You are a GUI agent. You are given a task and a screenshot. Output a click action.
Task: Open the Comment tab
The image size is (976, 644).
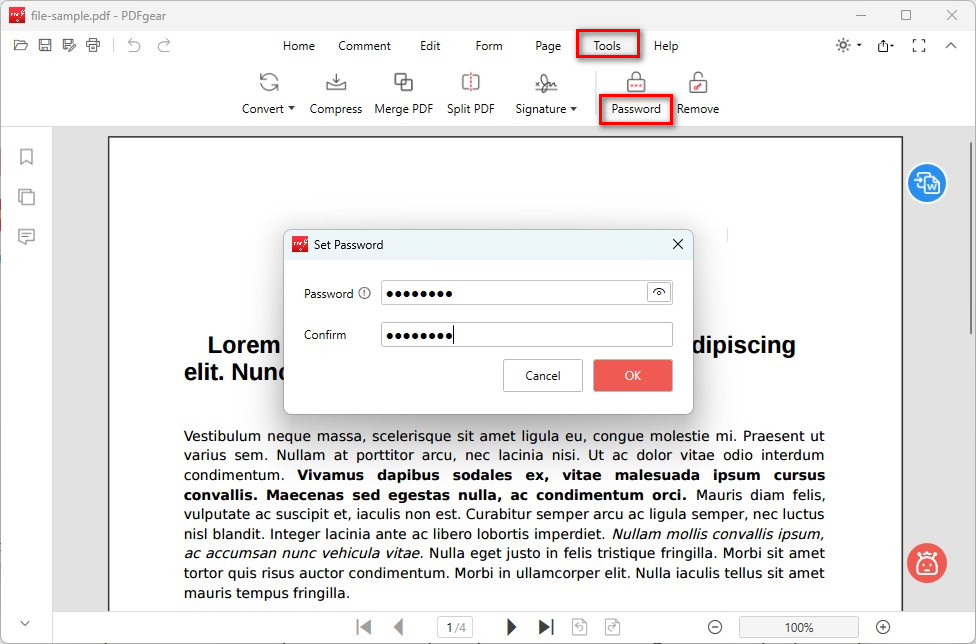(x=364, y=45)
